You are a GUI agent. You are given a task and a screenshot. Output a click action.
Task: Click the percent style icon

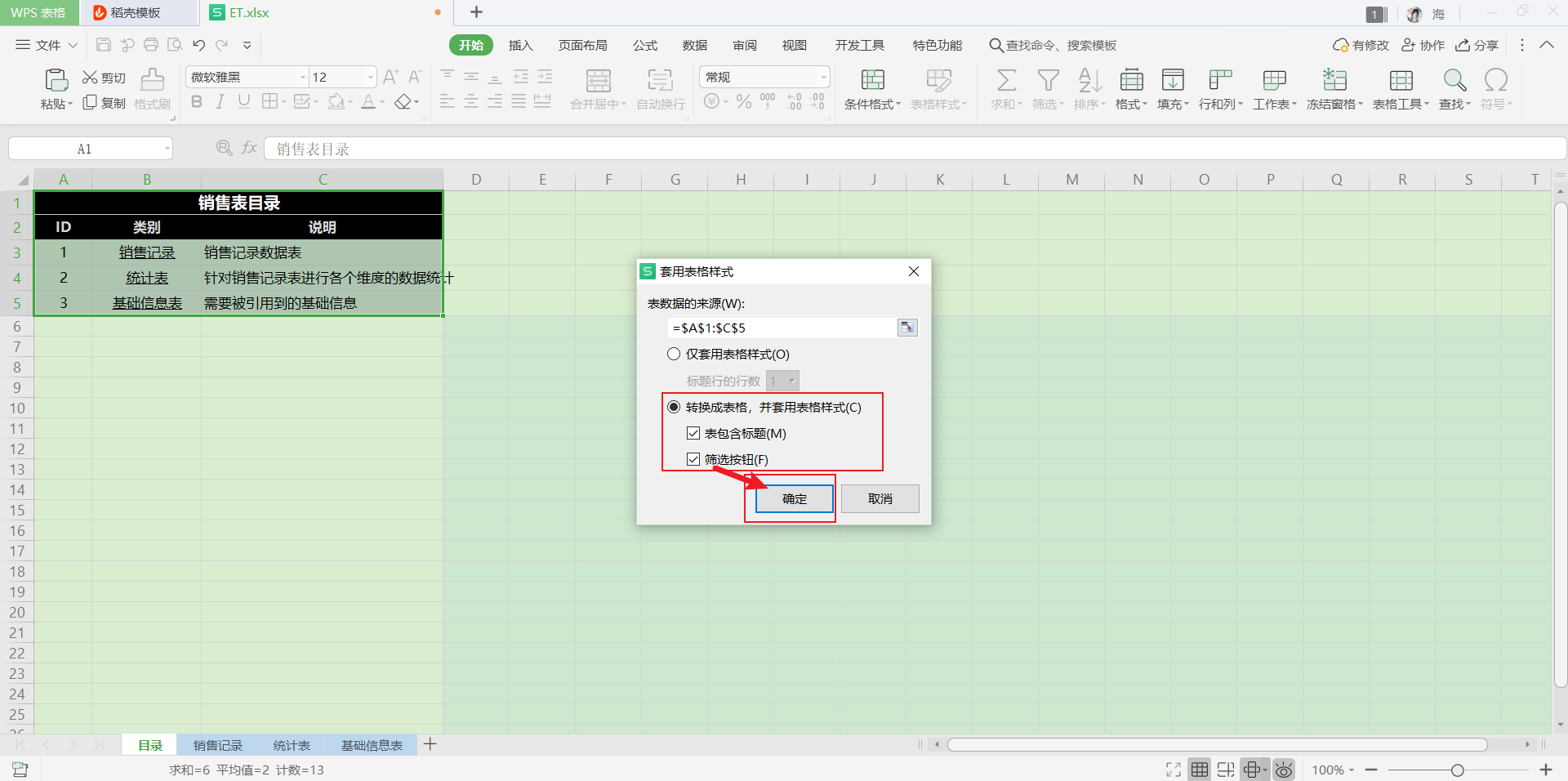(x=743, y=101)
